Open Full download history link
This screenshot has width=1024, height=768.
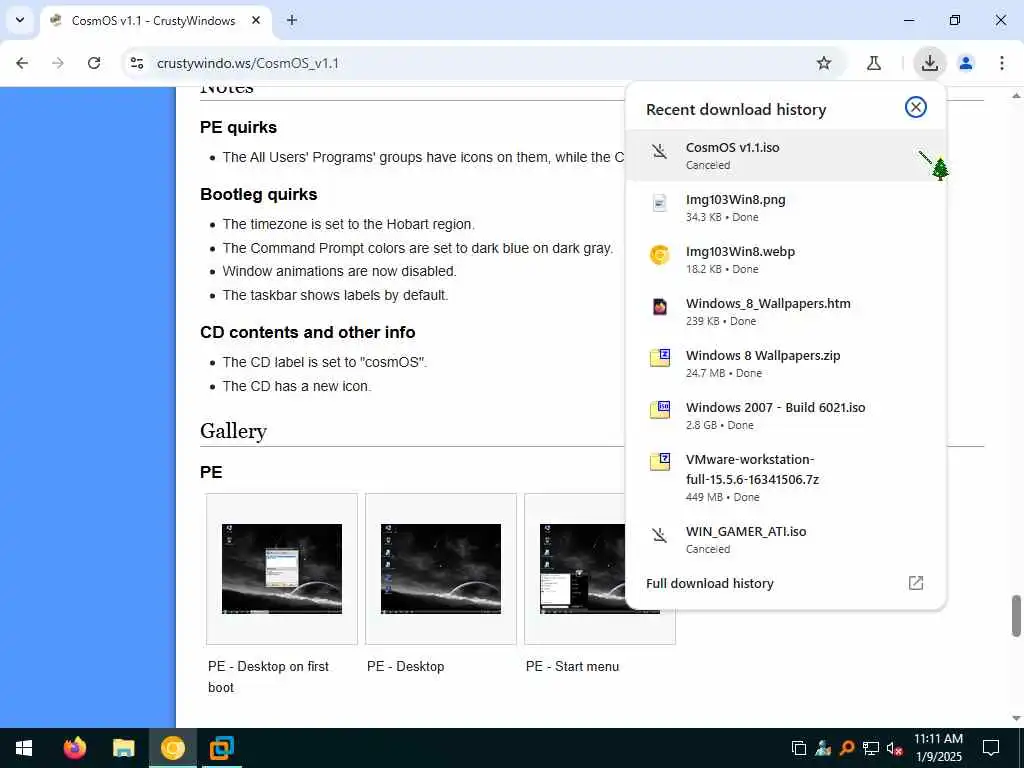pyautogui.click(x=710, y=583)
